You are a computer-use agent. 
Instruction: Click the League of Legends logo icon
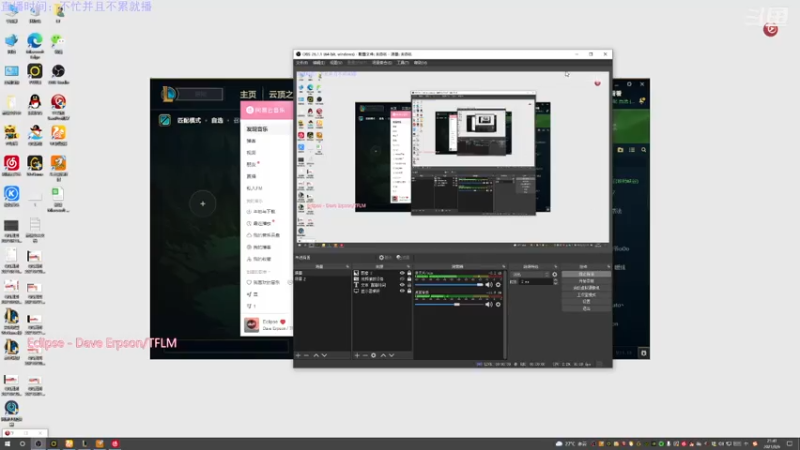point(168,94)
